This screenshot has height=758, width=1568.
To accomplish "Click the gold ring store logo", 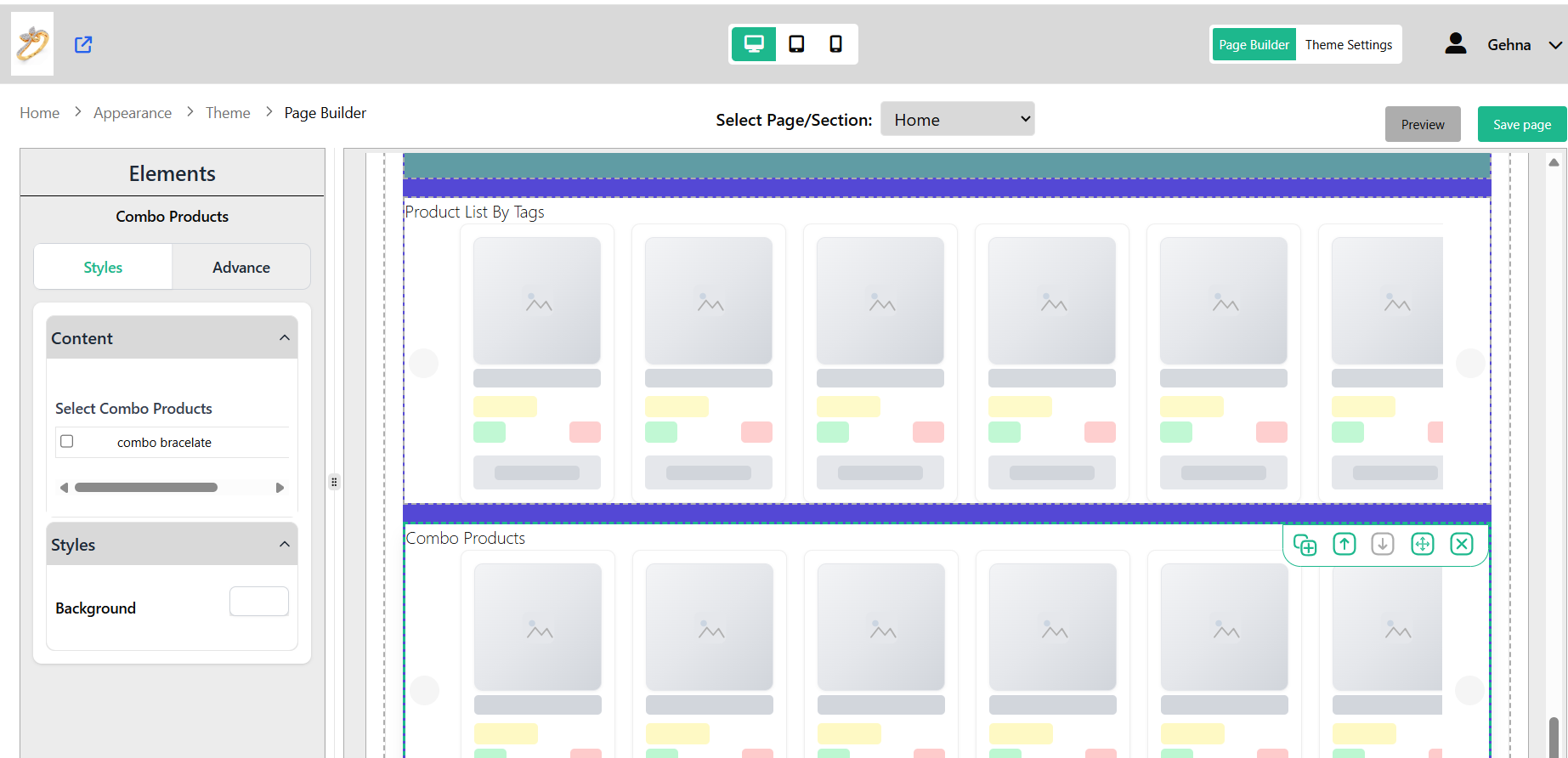I will tap(32, 44).
